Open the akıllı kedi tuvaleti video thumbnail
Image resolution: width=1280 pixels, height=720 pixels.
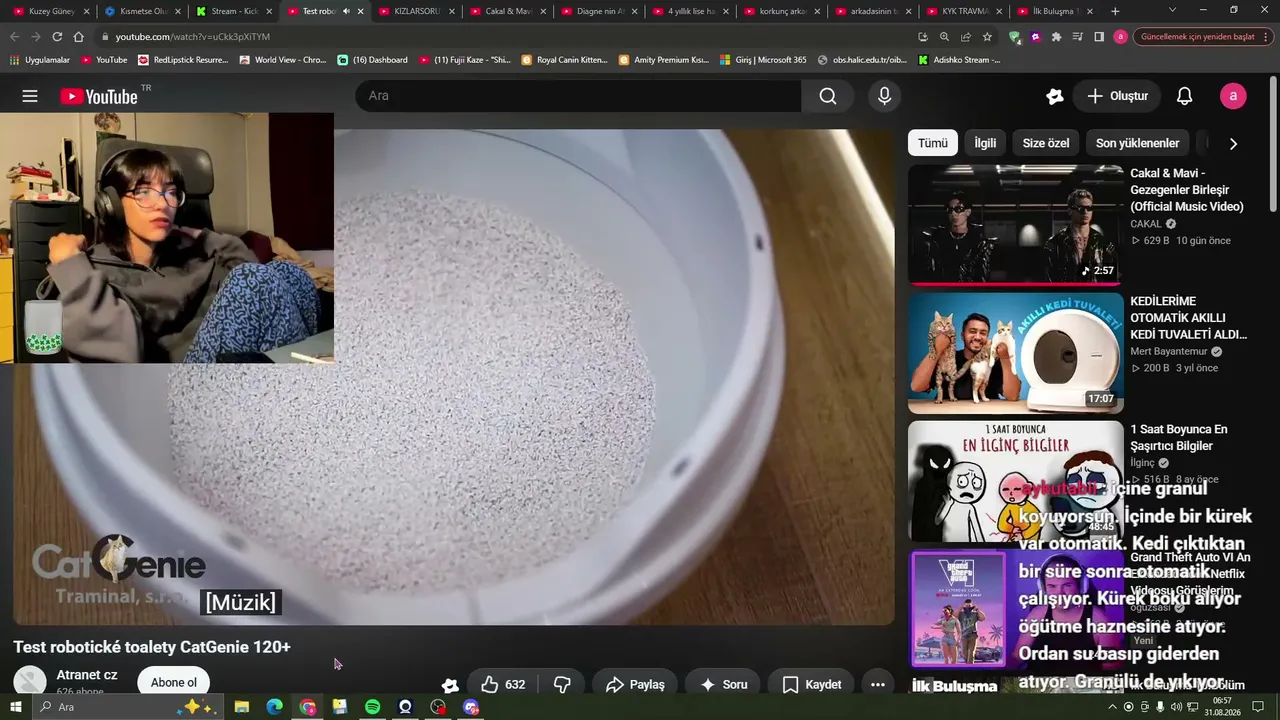click(x=1016, y=353)
